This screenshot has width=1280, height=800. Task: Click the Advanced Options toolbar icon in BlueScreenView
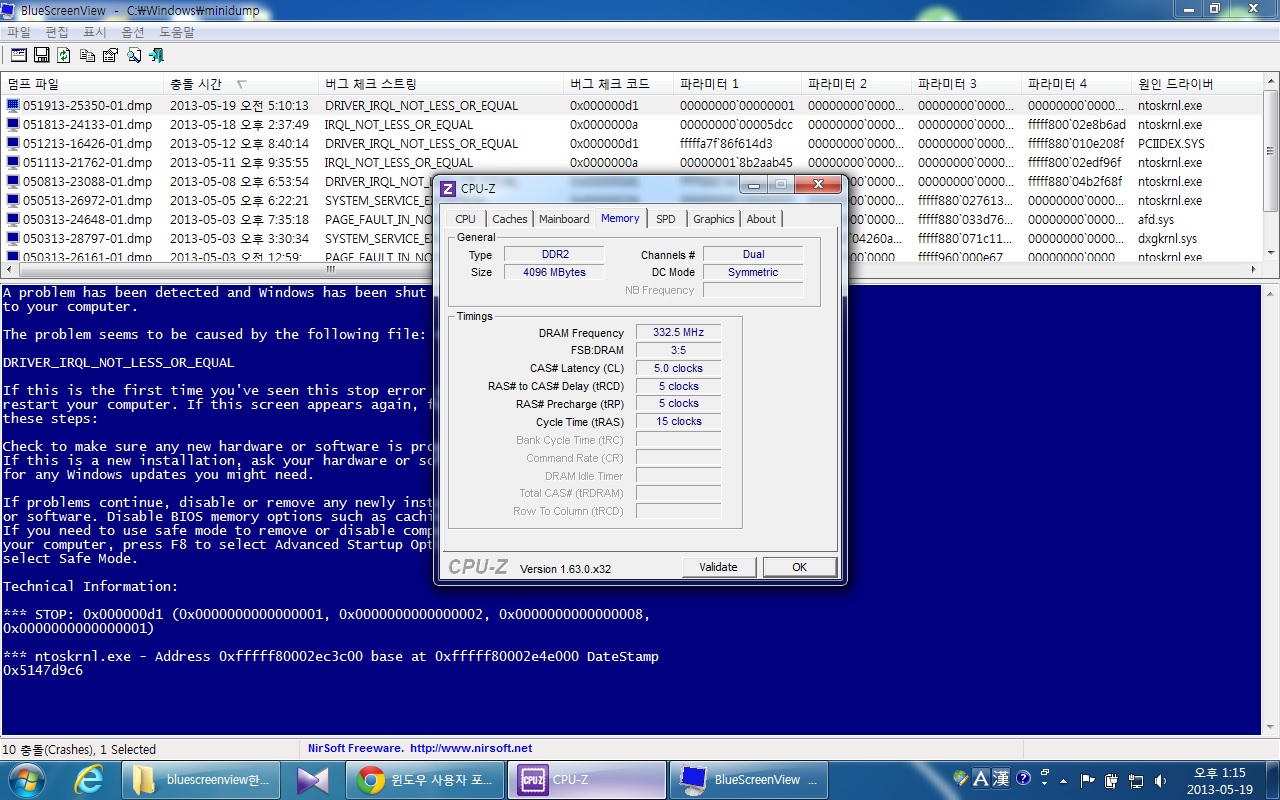click(18, 55)
